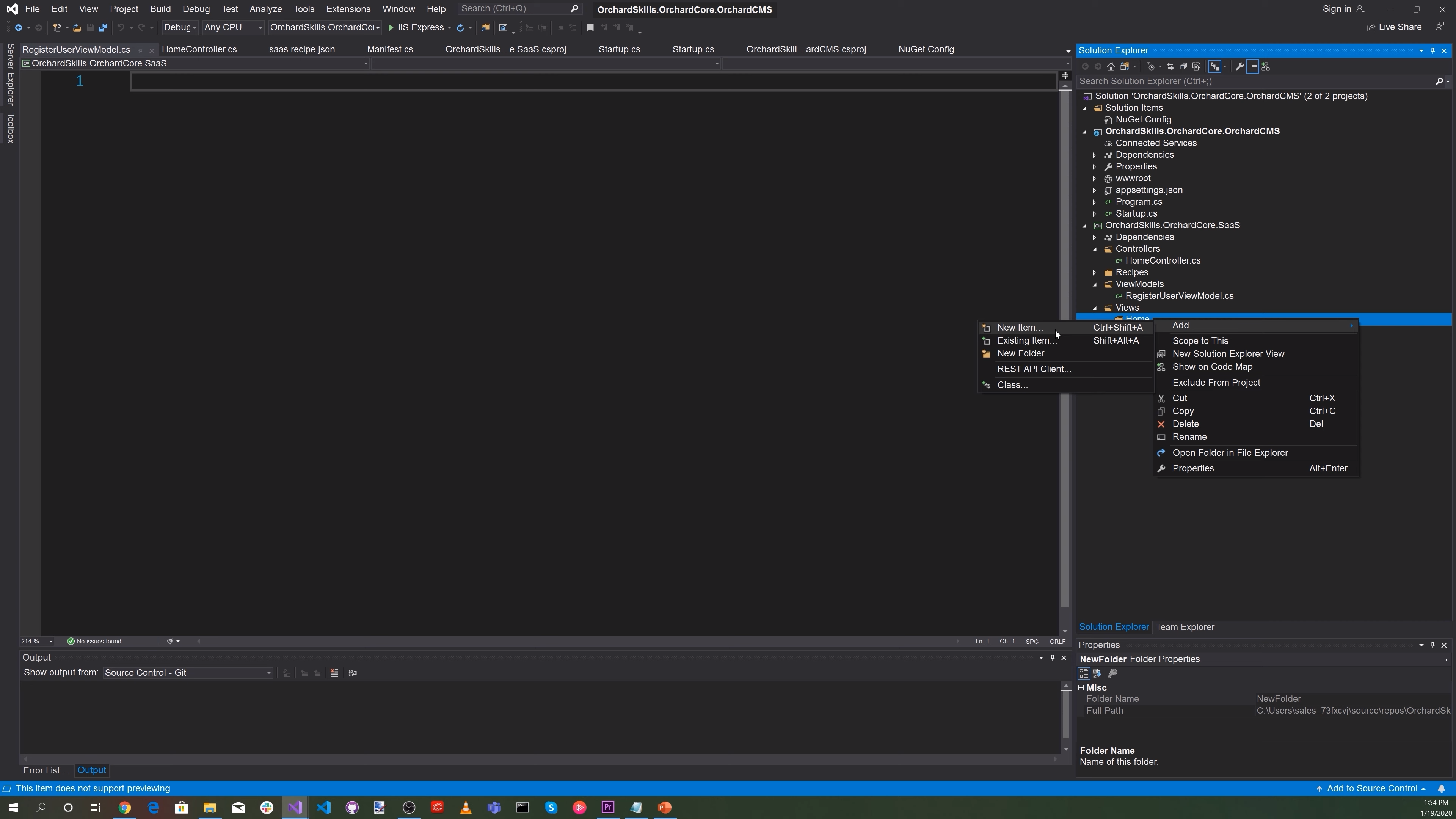
Task: Select New Item... from Add submenu
Action: point(1066,328)
